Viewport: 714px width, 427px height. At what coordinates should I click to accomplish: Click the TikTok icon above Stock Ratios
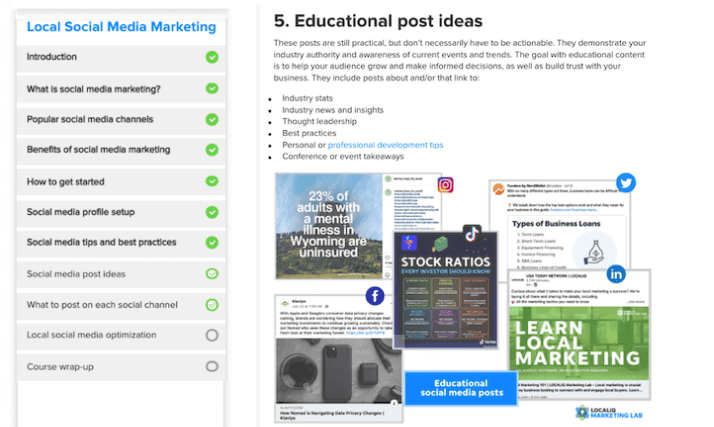click(472, 234)
